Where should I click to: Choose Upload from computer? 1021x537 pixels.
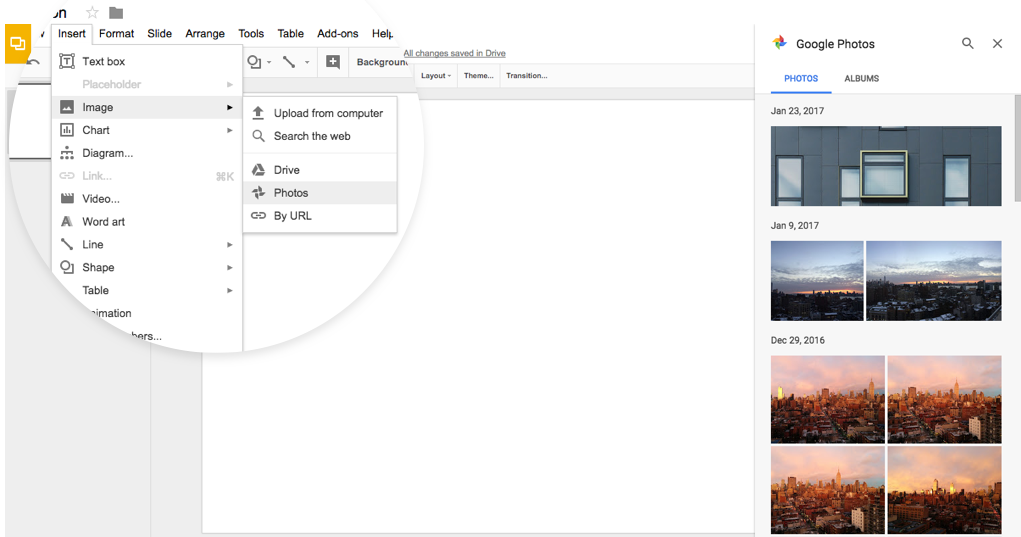tap(320, 113)
